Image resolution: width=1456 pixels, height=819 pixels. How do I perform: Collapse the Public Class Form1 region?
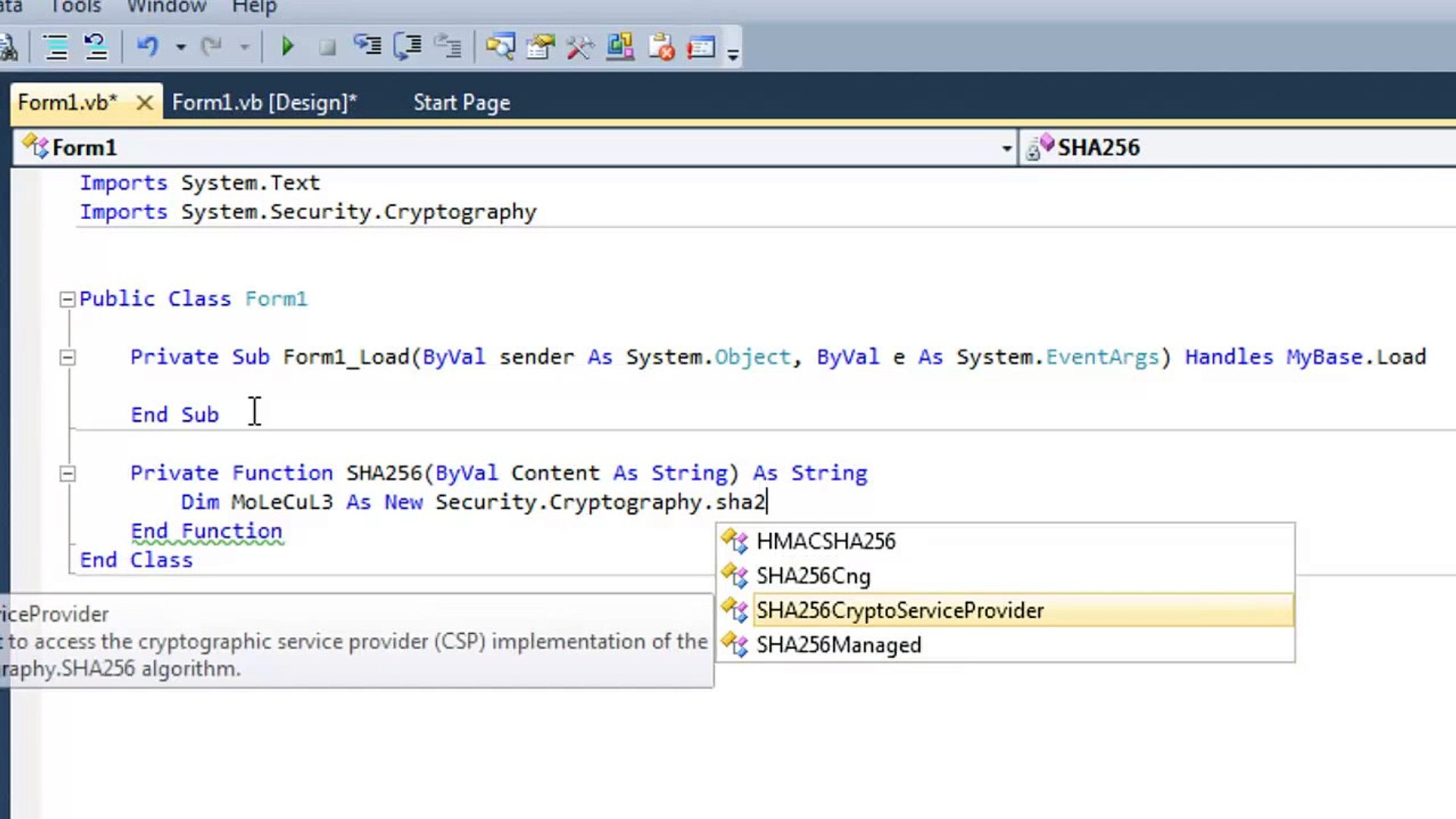[67, 300]
